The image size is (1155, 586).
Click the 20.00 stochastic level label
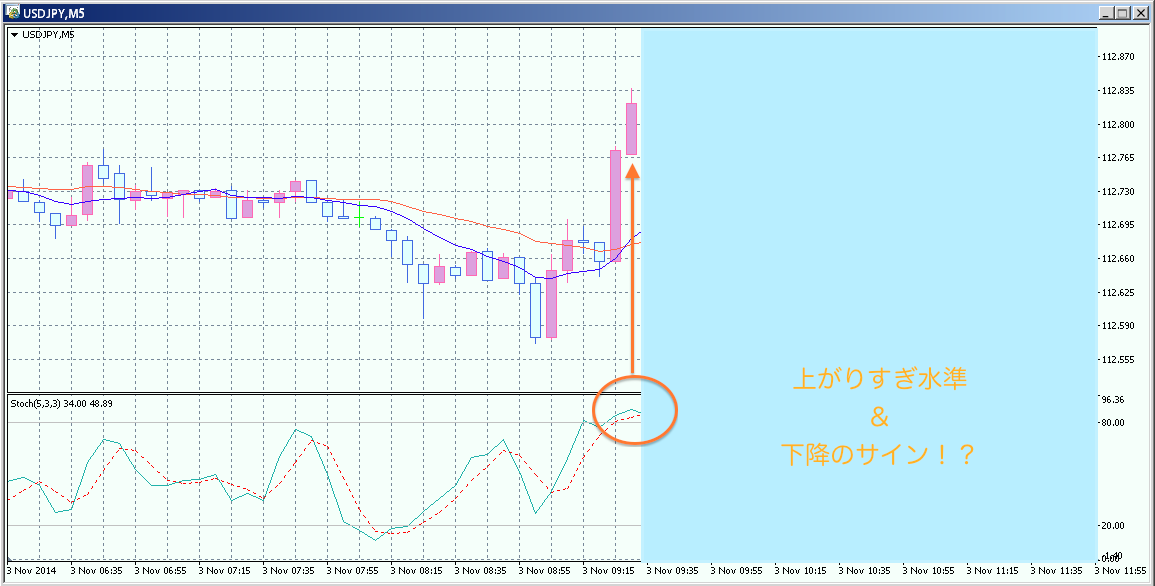click(1112, 525)
